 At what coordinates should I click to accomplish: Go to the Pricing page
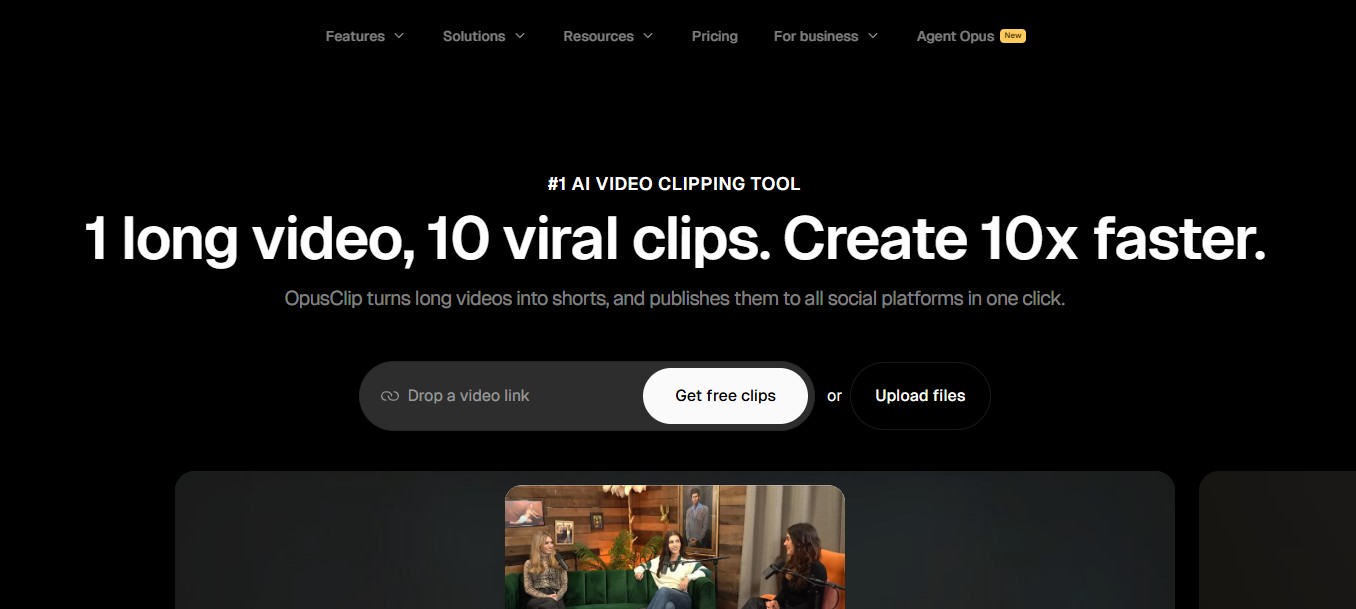point(714,36)
